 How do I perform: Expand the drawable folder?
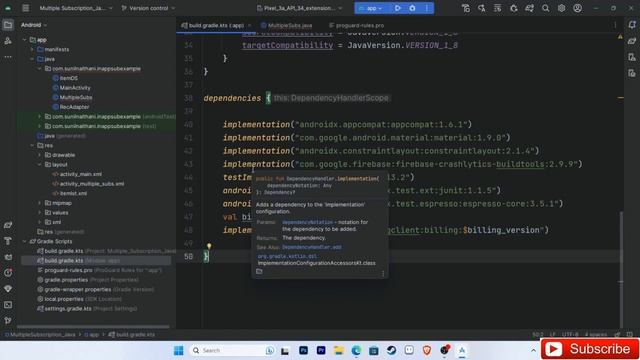coord(40,155)
